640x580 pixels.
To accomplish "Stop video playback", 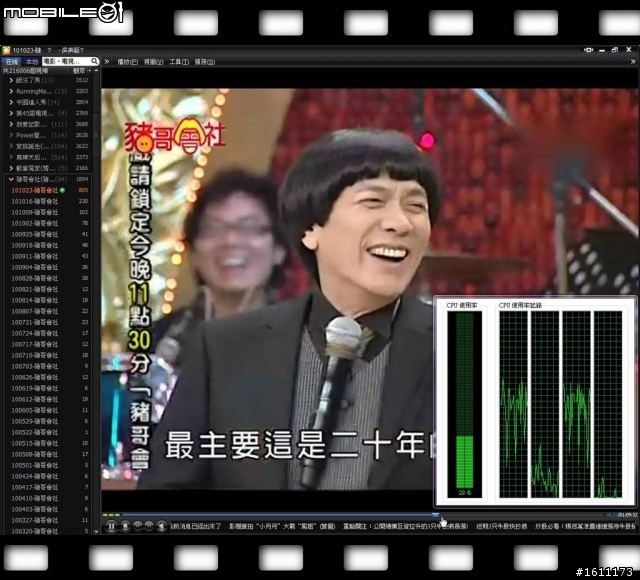I will coord(125,526).
